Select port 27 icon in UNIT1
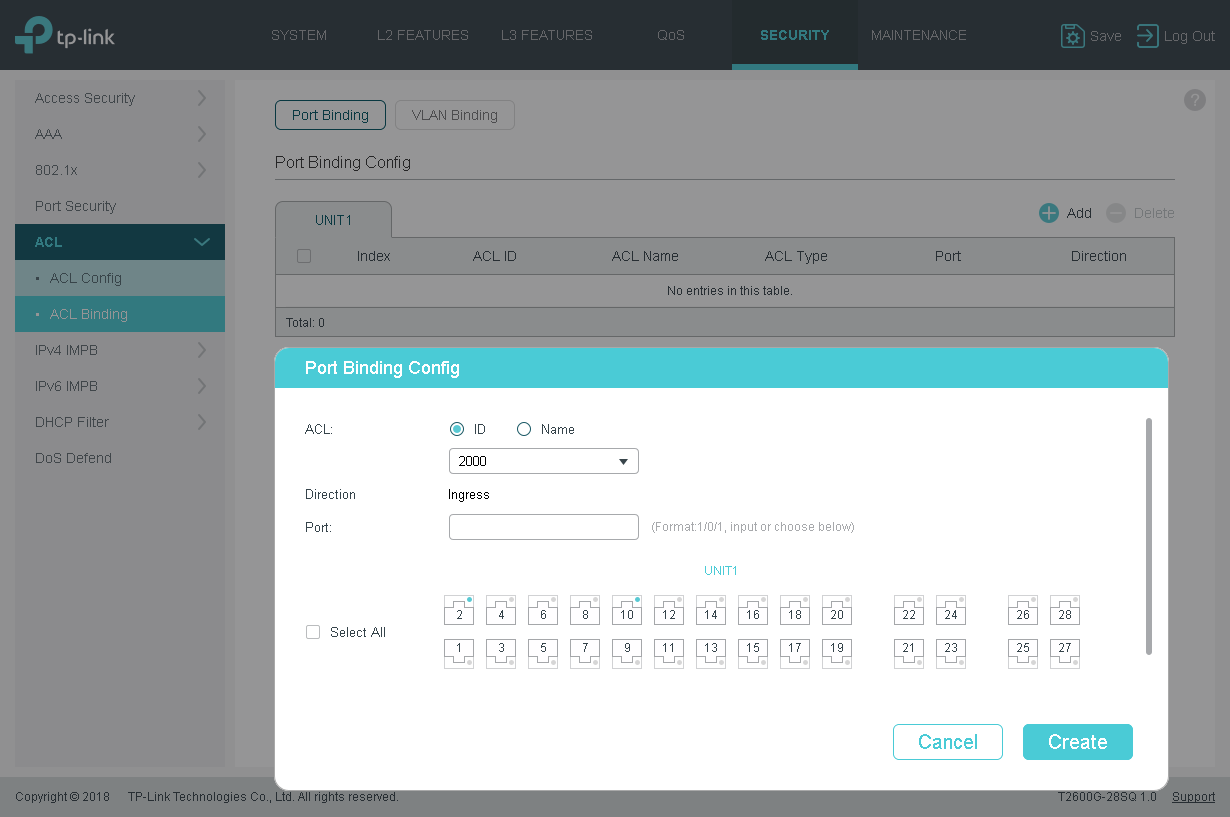 pyautogui.click(x=1065, y=653)
